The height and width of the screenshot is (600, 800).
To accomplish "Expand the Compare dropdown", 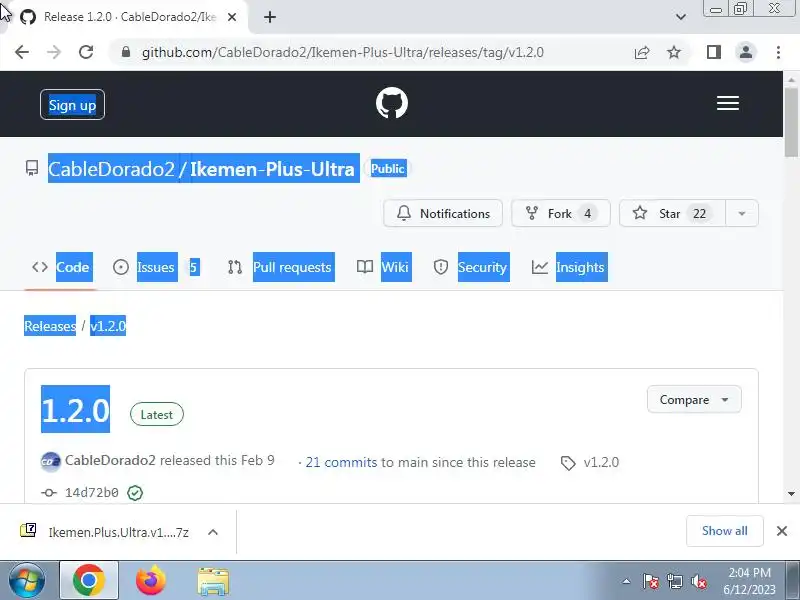I will pos(694,399).
